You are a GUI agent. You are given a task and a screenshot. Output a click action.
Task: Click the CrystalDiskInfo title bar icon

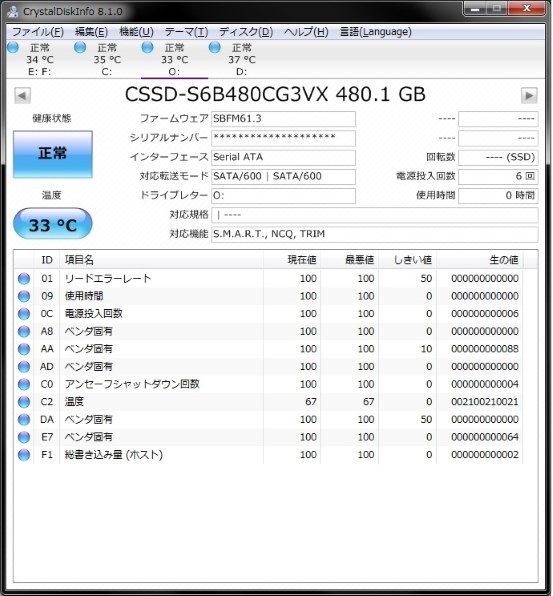(13, 11)
